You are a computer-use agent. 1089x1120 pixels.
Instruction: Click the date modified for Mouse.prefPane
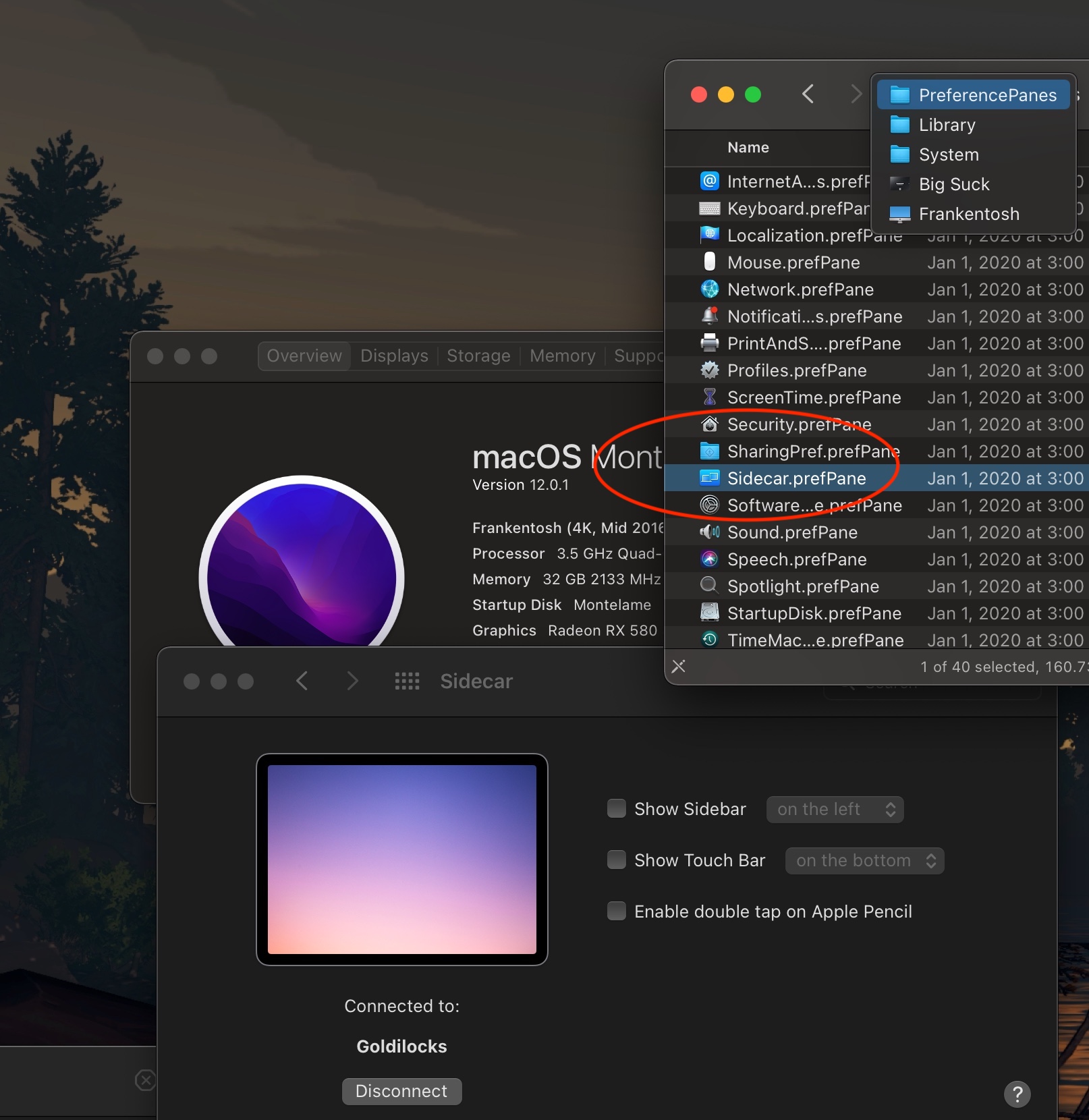[x=1005, y=262]
